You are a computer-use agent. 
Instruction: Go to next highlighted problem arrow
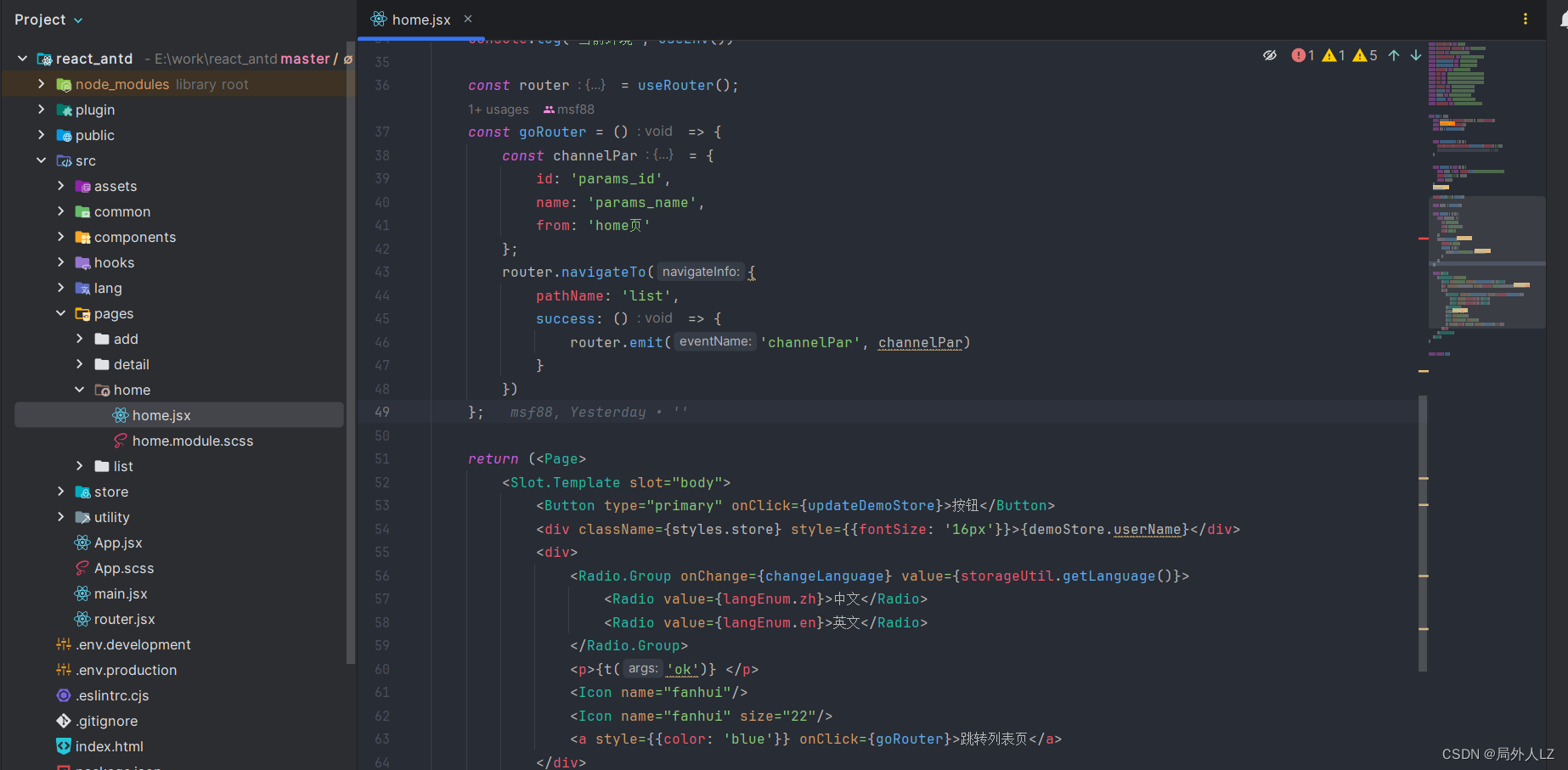coord(1416,55)
